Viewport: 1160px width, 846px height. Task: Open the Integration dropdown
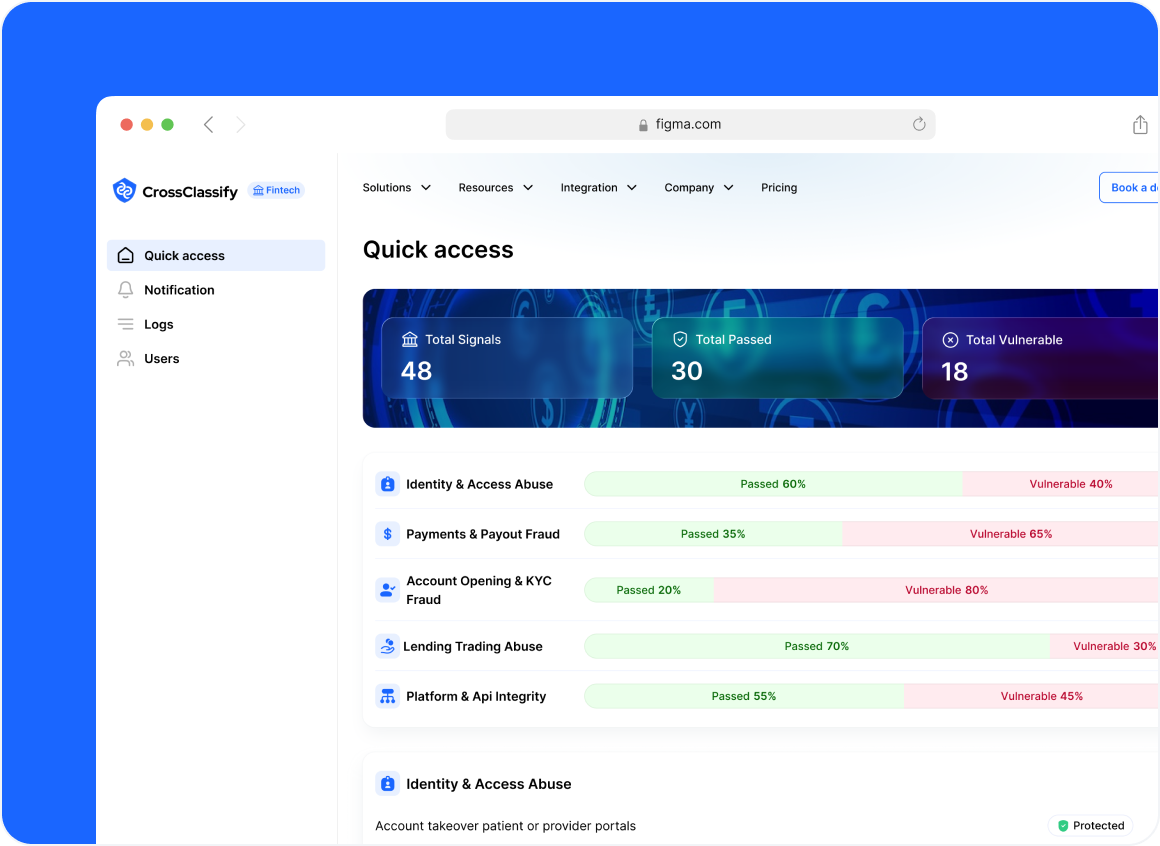[x=598, y=187]
